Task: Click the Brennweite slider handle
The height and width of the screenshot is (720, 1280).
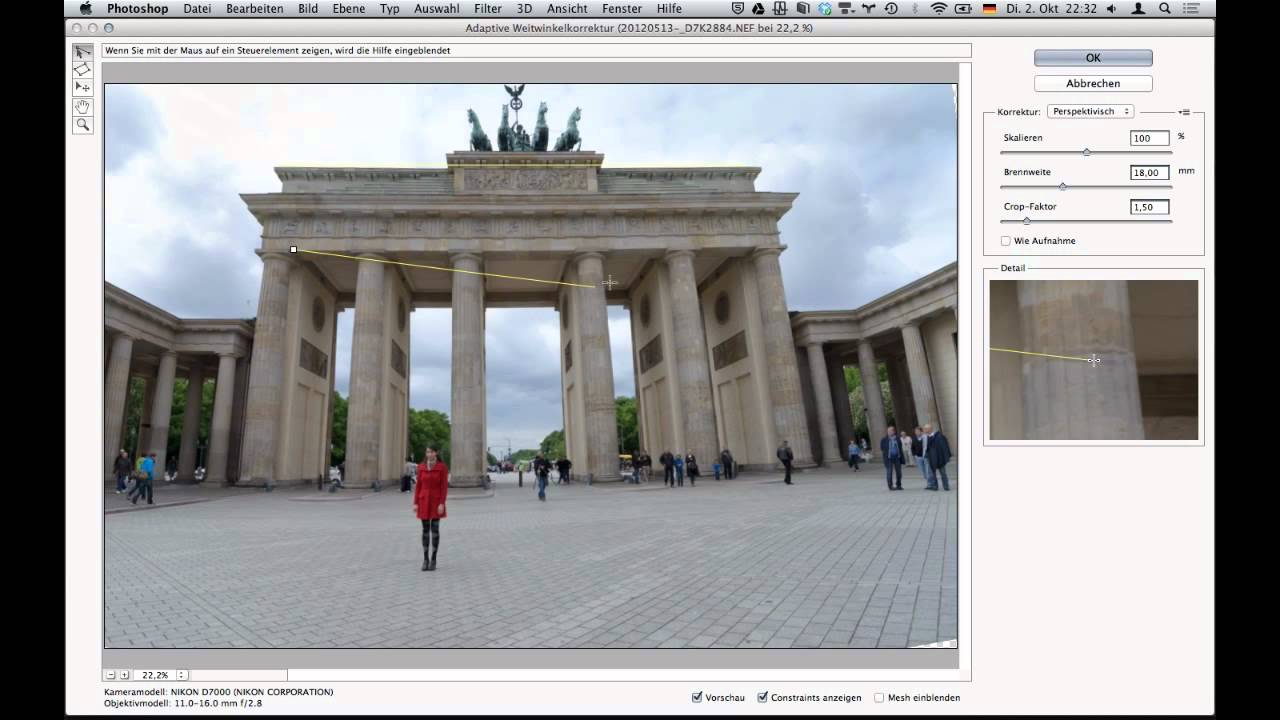Action: click(x=1062, y=186)
